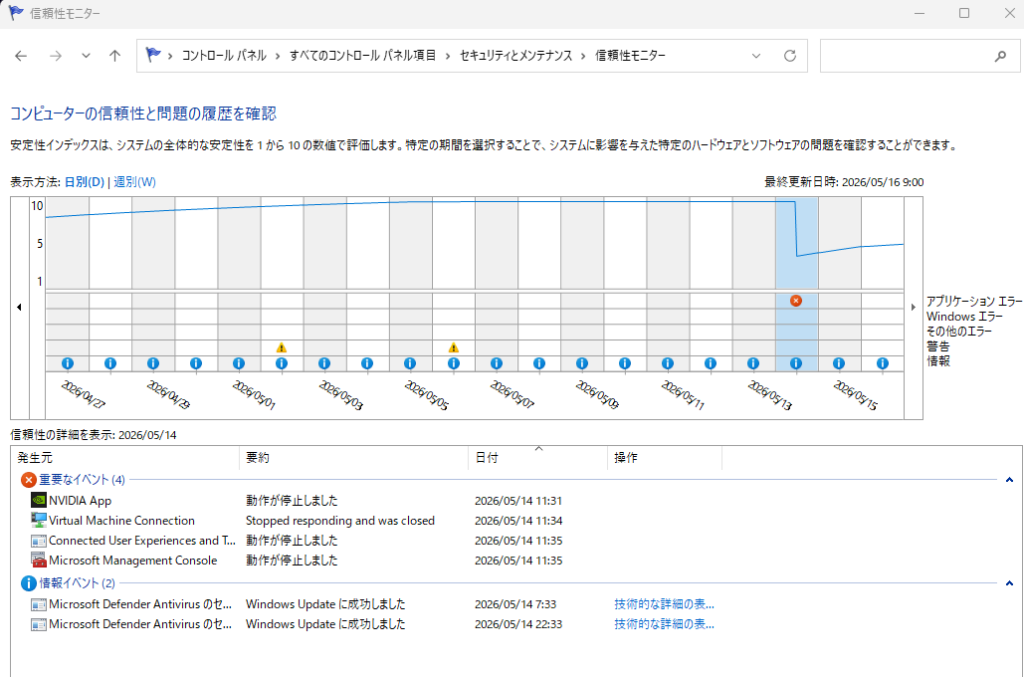
Task: Click the 操作 column header
Action: tap(665, 458)
